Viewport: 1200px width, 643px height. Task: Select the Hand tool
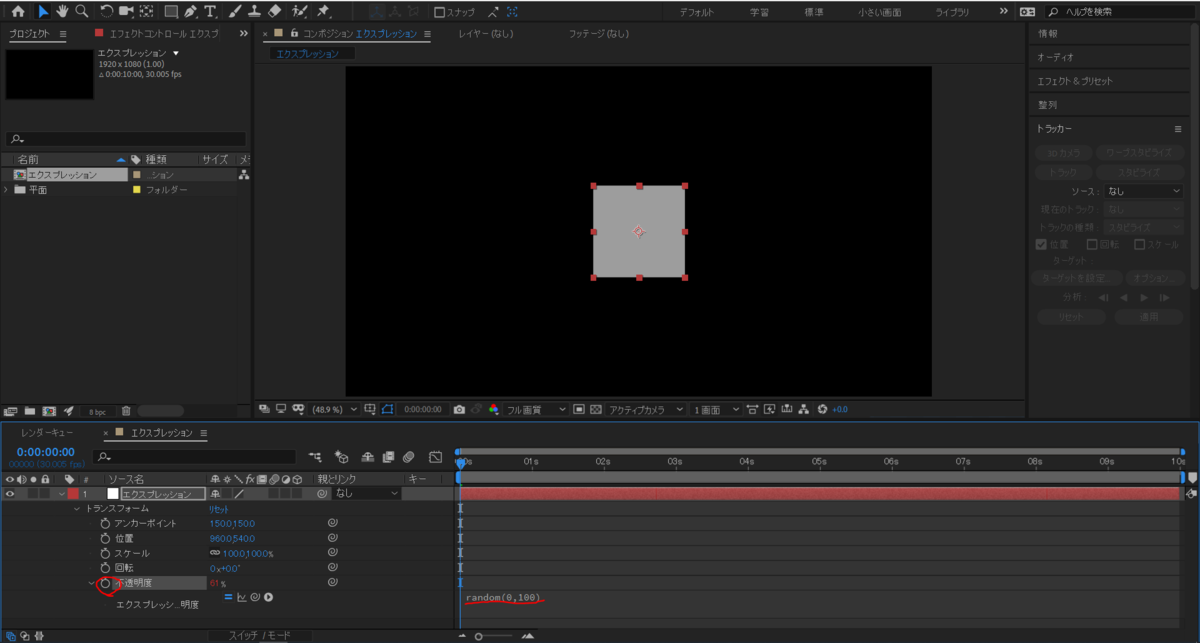62,12
